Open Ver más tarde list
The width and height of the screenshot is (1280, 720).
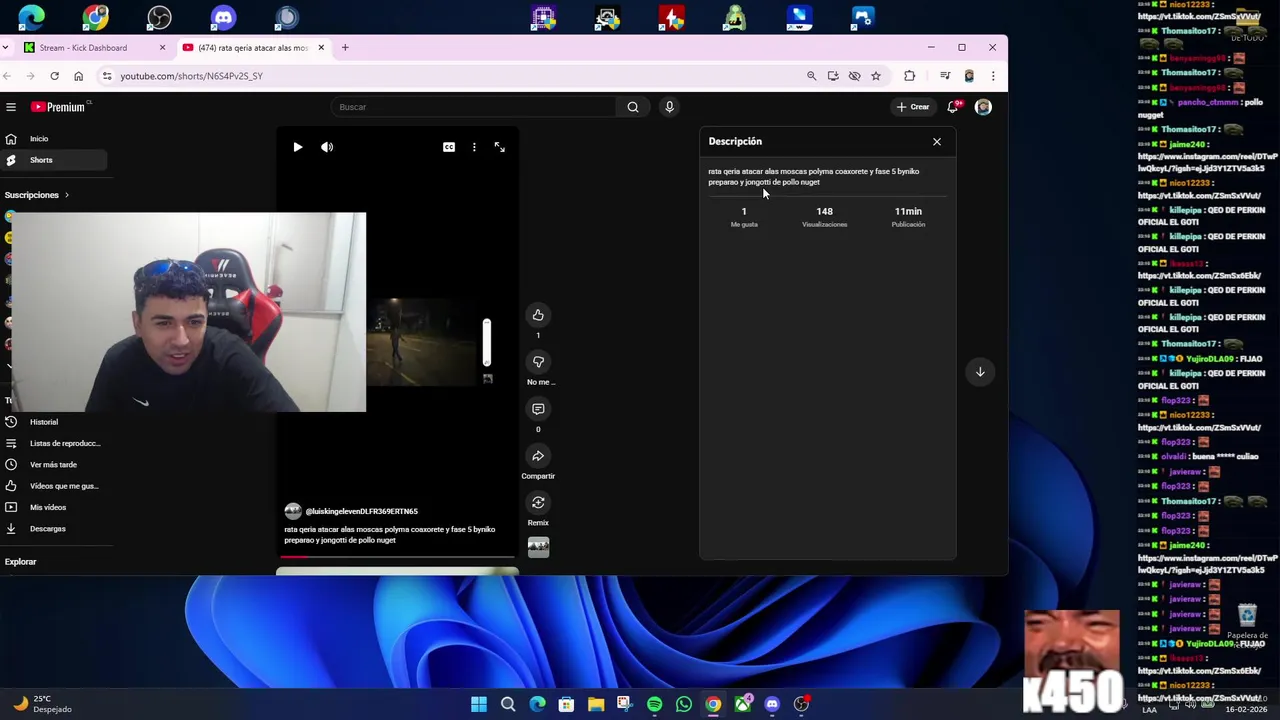53,465
